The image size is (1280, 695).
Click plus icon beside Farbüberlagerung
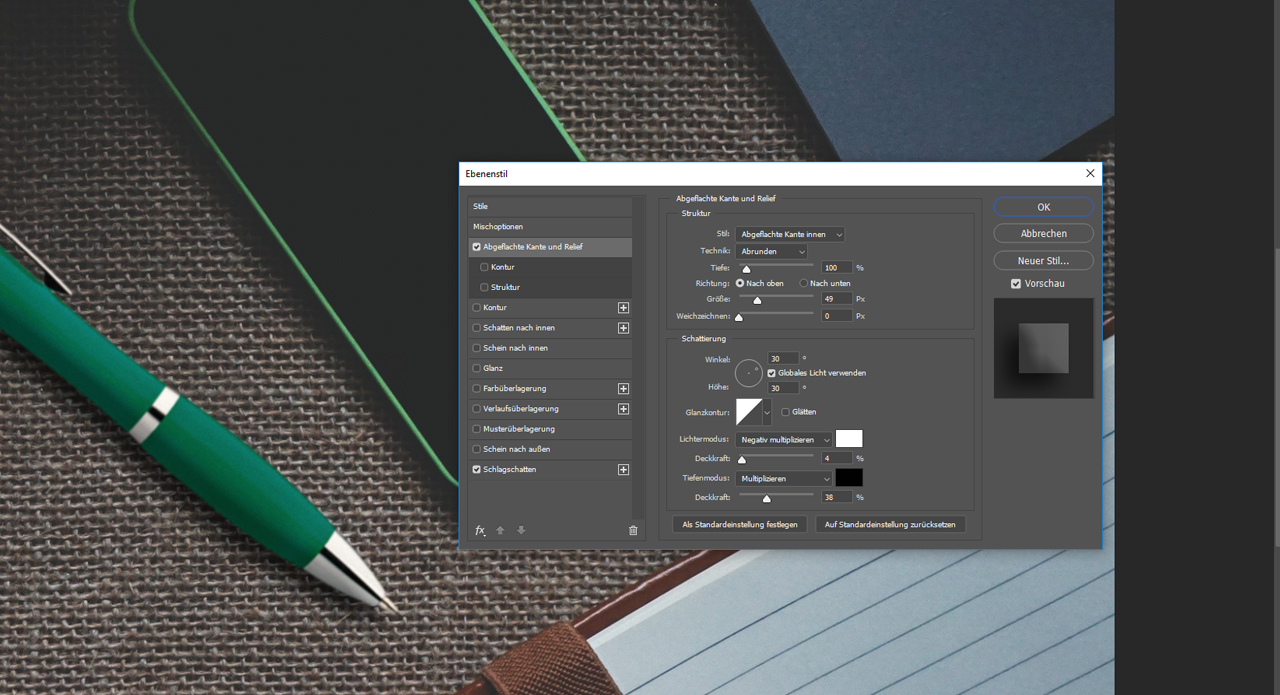pyautogui.click(x=623, y=389)
